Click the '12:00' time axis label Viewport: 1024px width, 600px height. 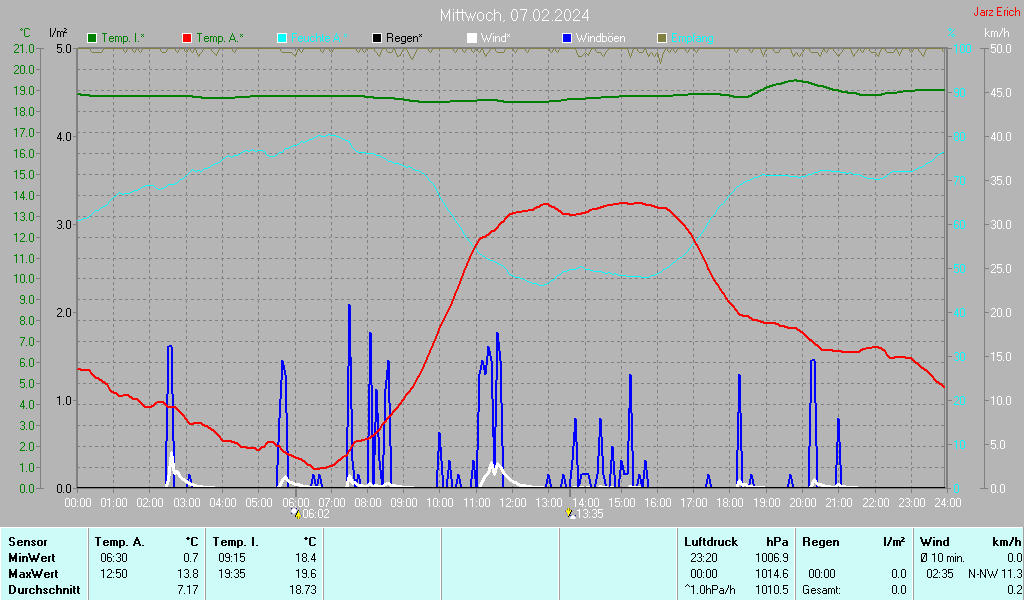click(513, 503)
